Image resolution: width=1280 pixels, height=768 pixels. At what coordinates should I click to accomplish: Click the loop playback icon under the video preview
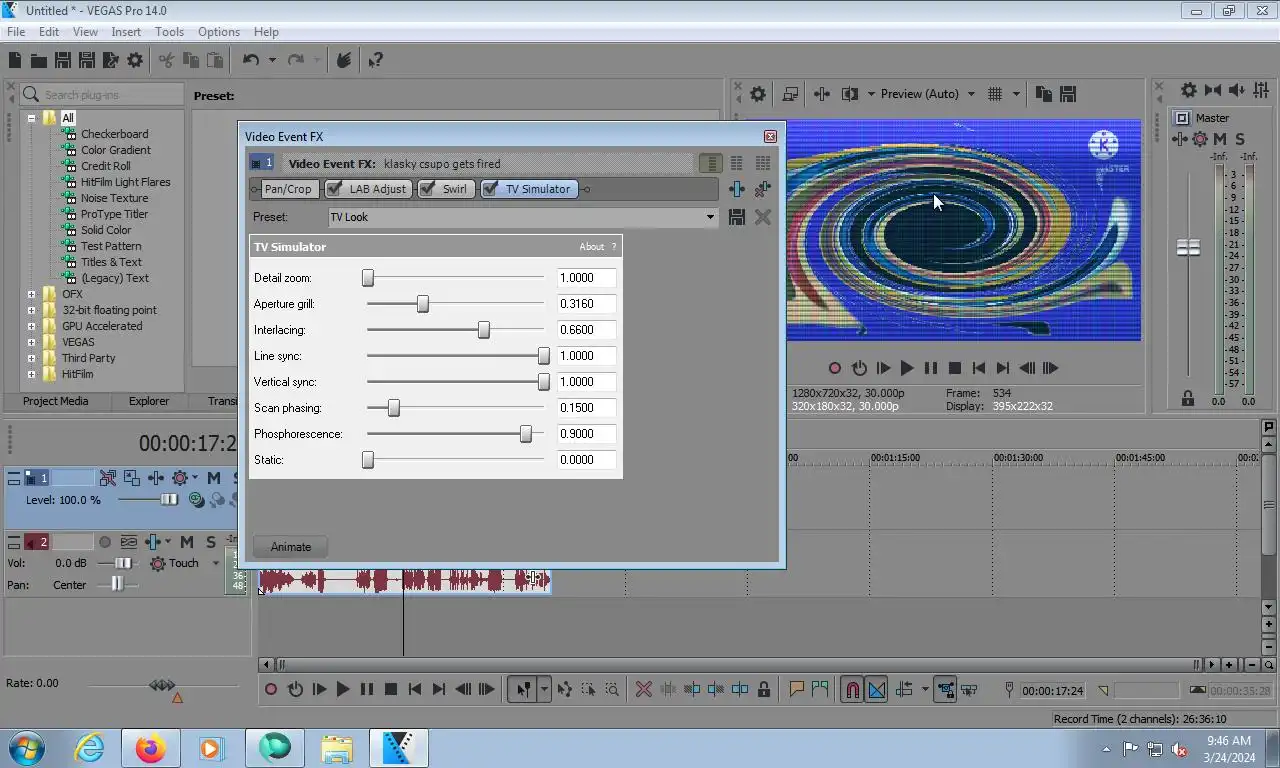pyautogui.click(x=859, y=368)
